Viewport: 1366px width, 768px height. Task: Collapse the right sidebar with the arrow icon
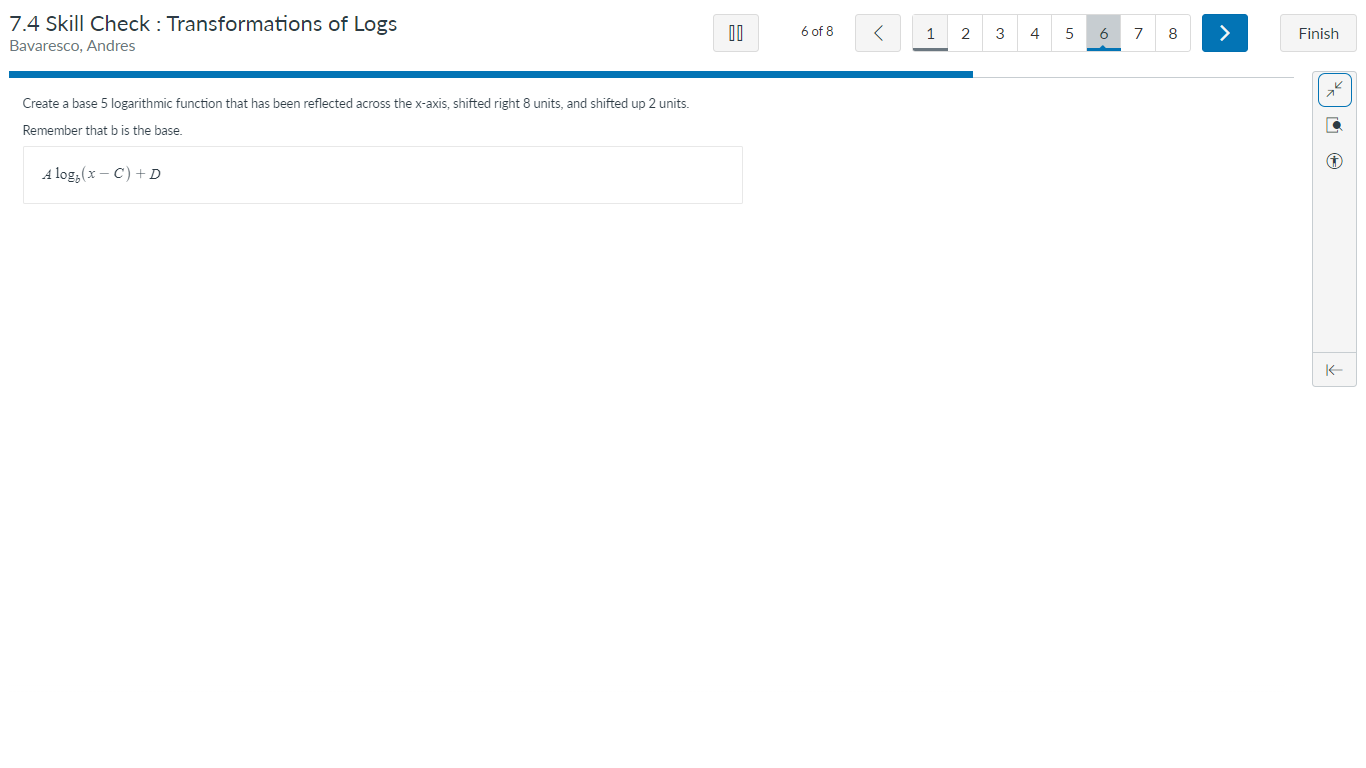click(x=1334, y=369)
